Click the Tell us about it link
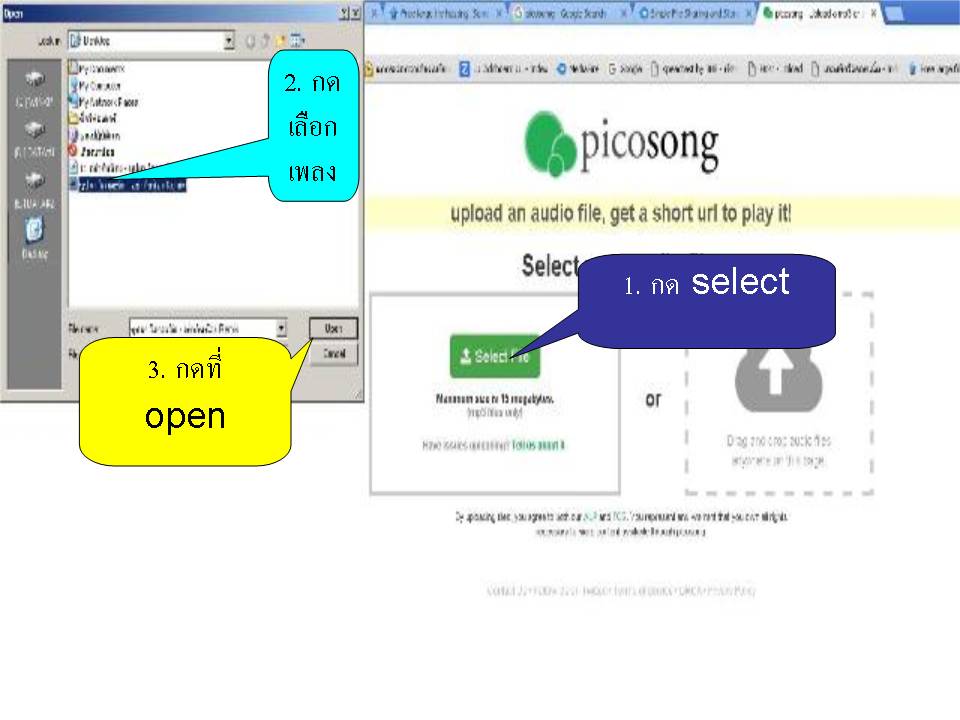 [x=538, y=445]
